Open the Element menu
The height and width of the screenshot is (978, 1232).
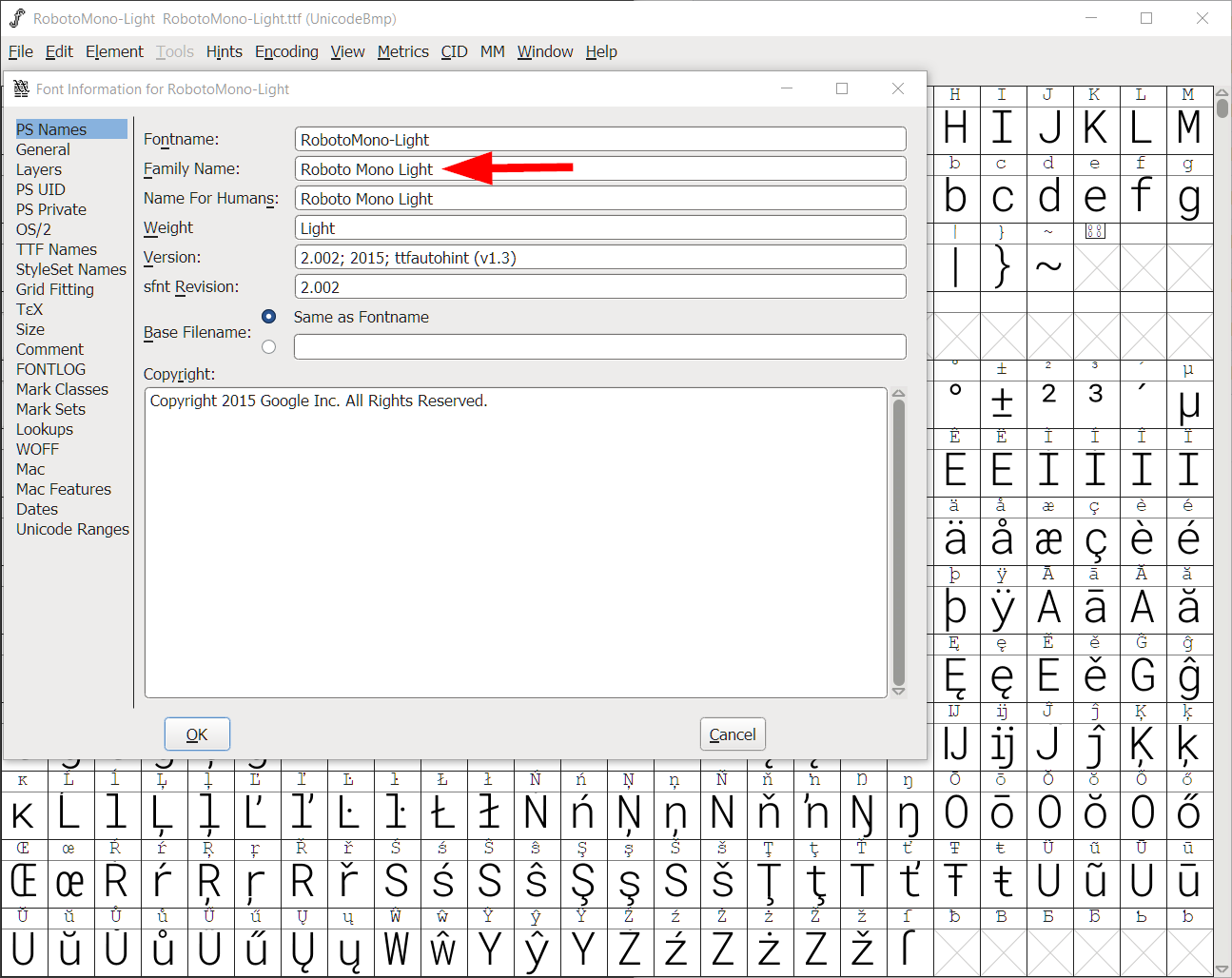[113, 51]
